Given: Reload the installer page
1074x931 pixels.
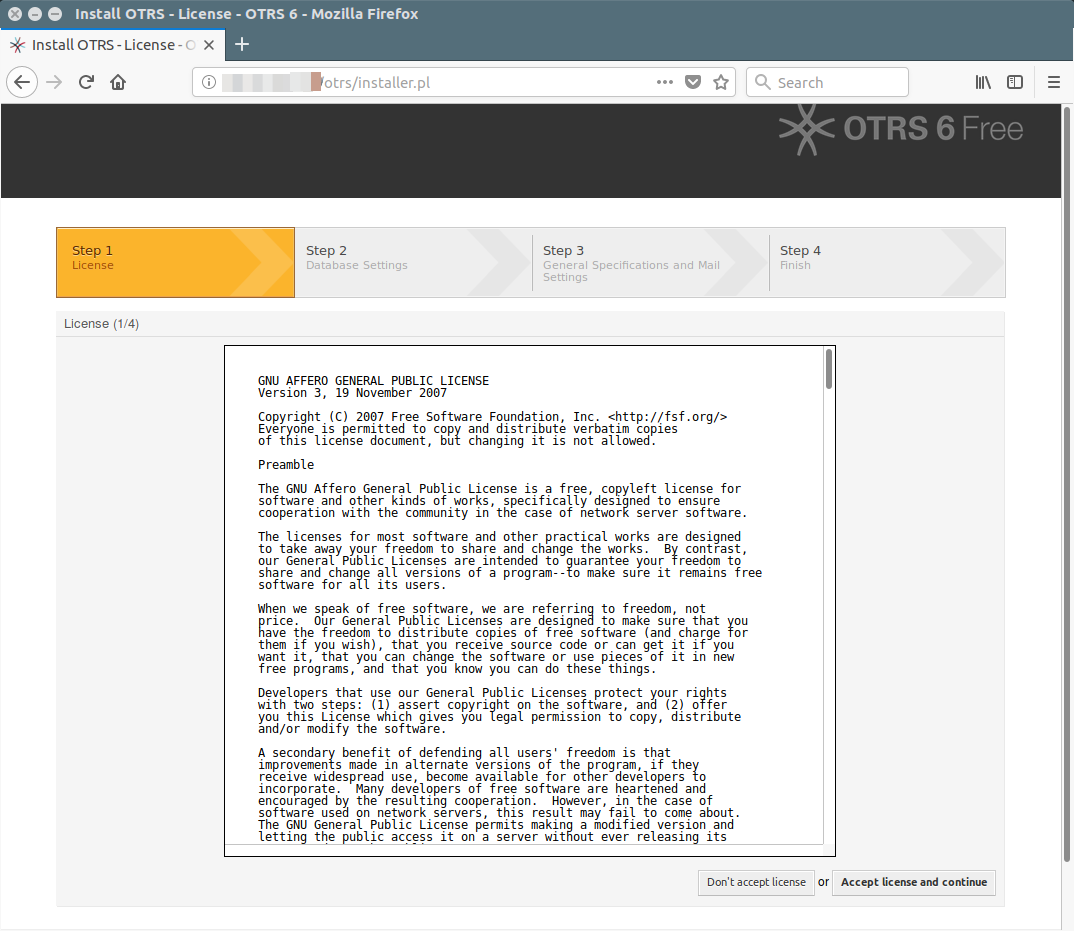Looking at the screenshot, I should 86,83.
